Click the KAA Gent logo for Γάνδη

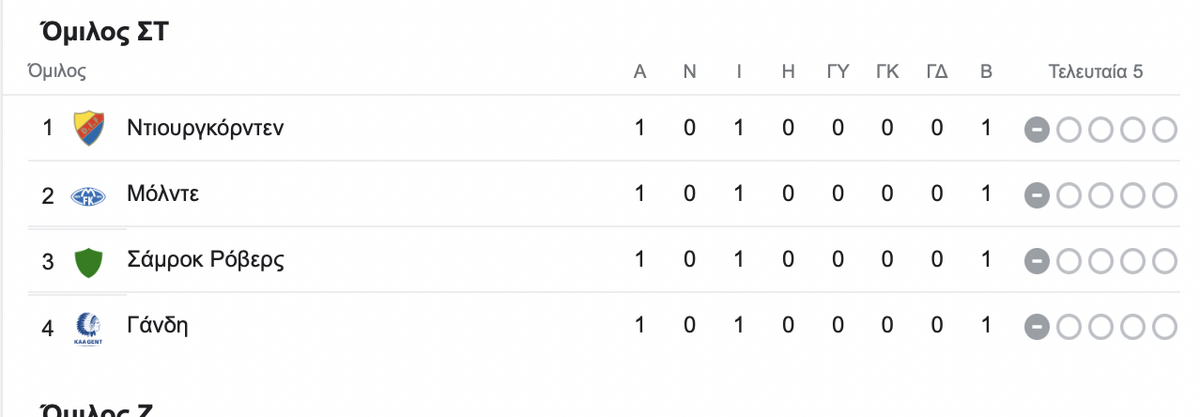pos(88,328)
